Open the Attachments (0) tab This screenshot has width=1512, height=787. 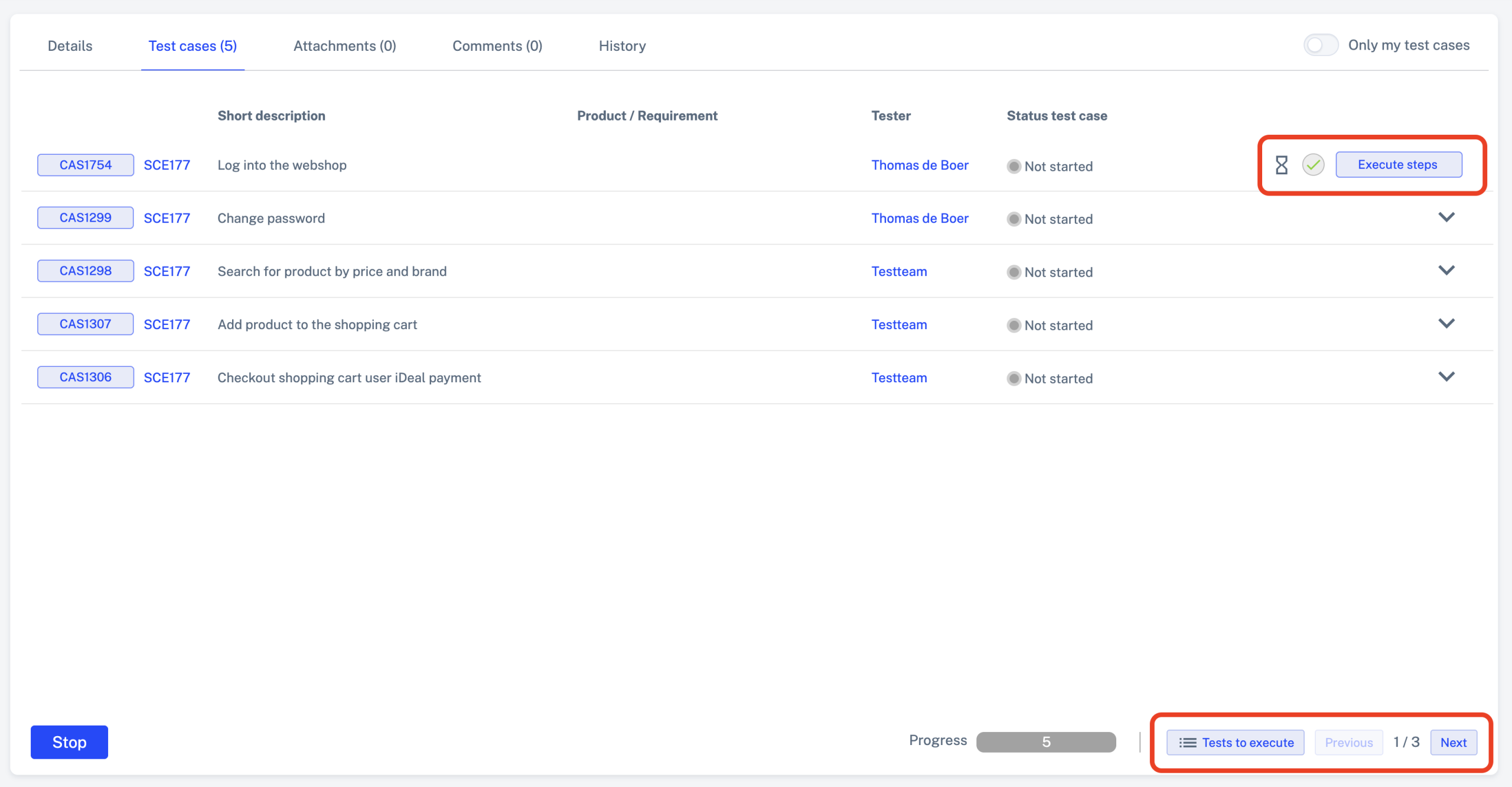pos(344,46)
